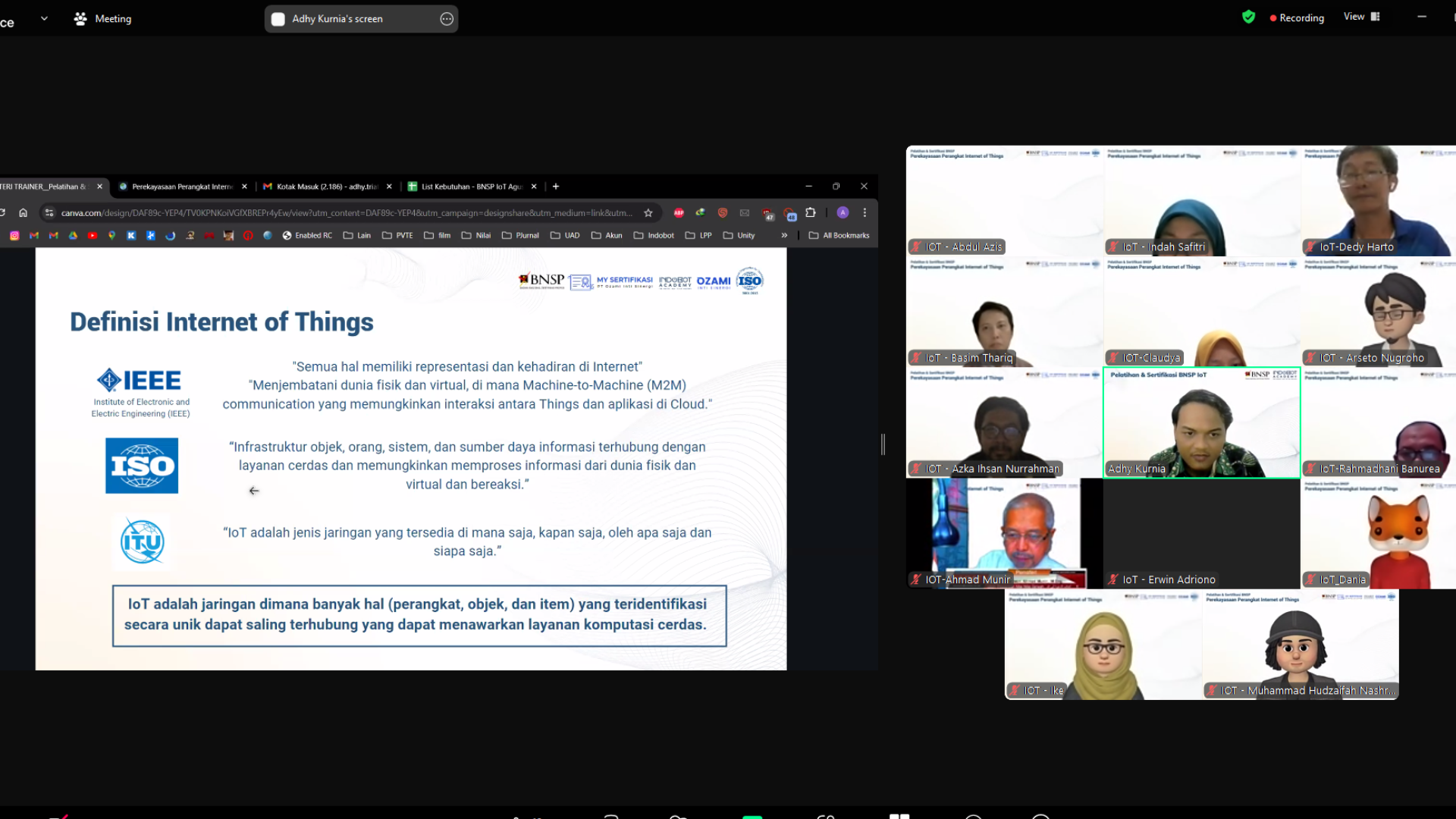Open the Lain bookmarks folder
Screen dimensions: 1456x819
(x=357, y=236)
